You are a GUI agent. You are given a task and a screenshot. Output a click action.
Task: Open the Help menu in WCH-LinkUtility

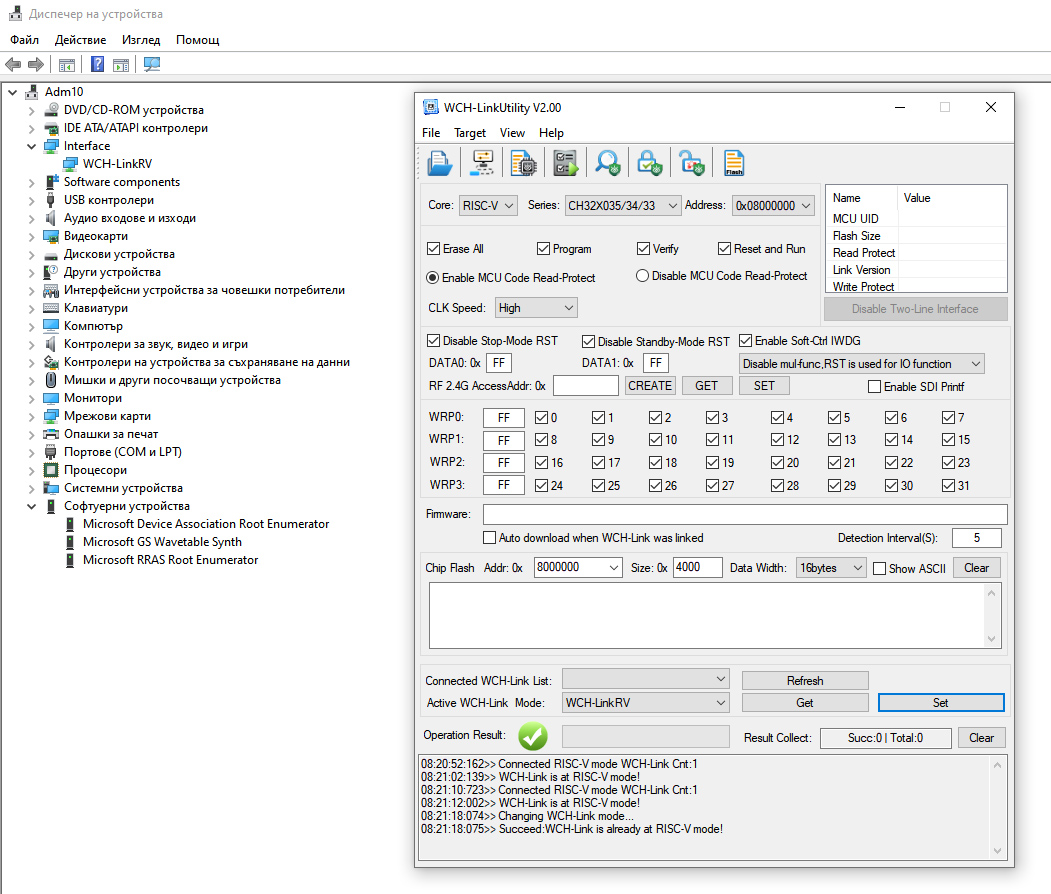(551, 133)
